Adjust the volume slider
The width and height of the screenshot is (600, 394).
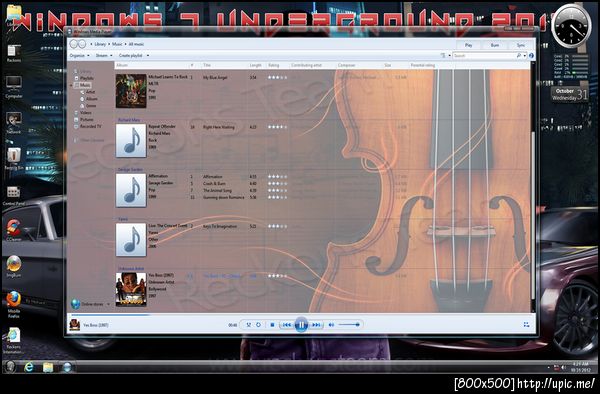[349, 325]
